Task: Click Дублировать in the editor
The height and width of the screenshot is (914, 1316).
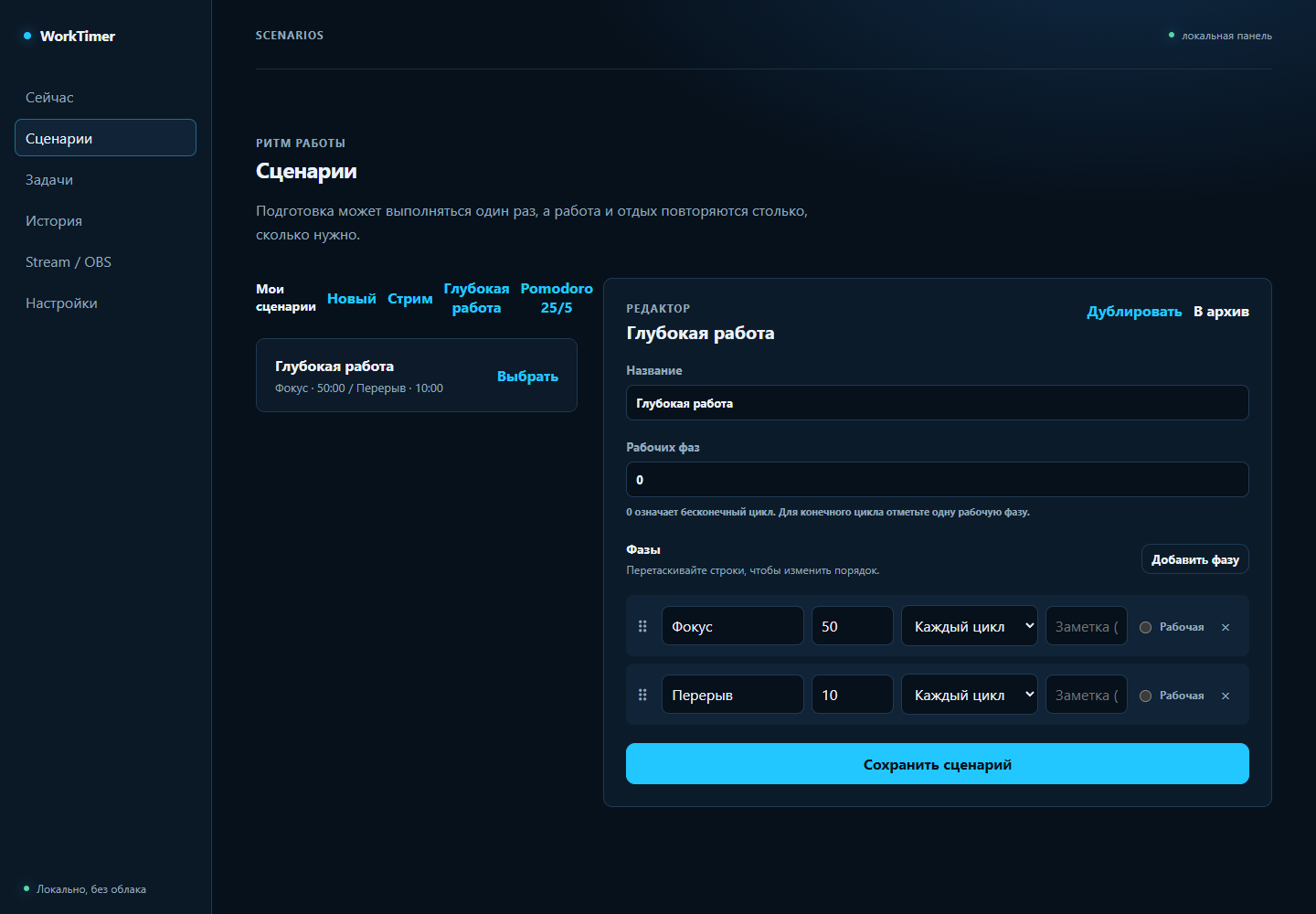Action: (1134, 311)
